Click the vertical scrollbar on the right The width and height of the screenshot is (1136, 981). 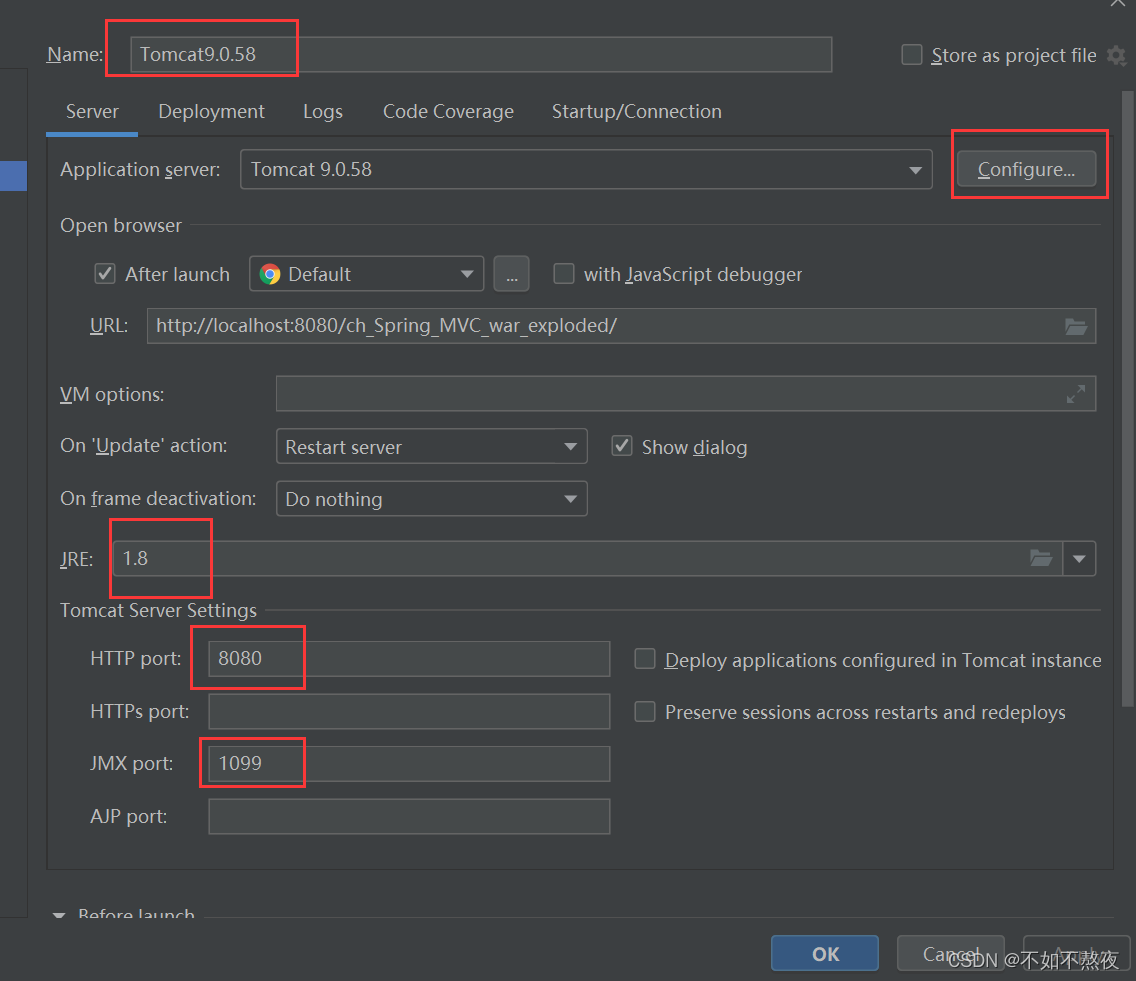(x=1127, y=398)
